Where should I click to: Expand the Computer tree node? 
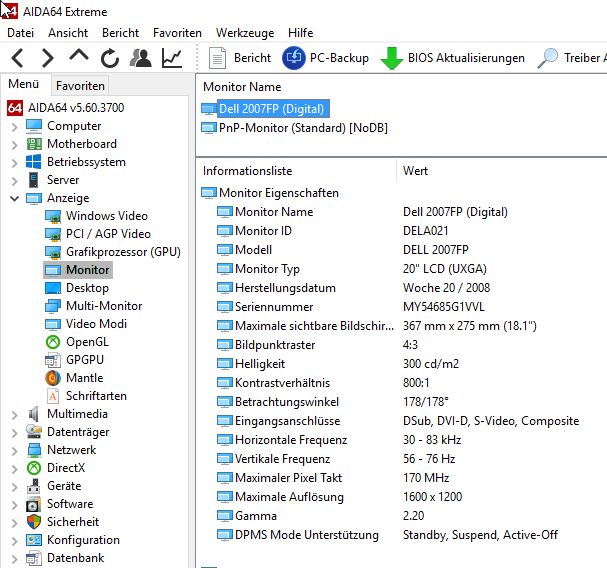tap(15, 127)
